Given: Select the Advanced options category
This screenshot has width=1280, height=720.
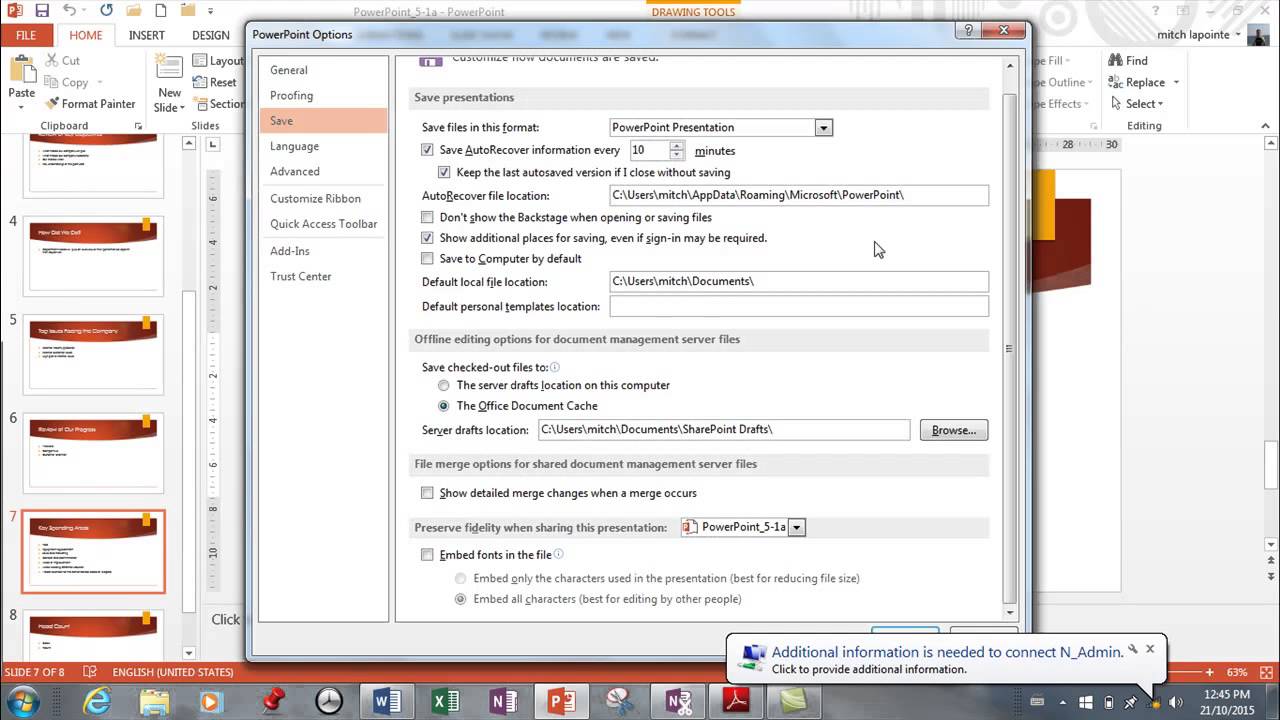Looking at the screenshot, I should point(323,171).
